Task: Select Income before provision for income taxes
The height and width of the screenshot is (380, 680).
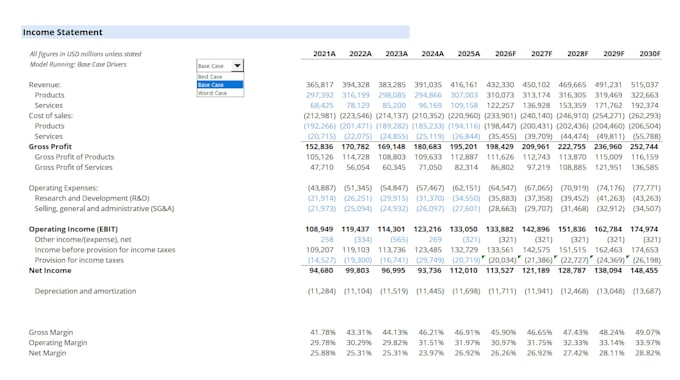Action: click(105, 250)
